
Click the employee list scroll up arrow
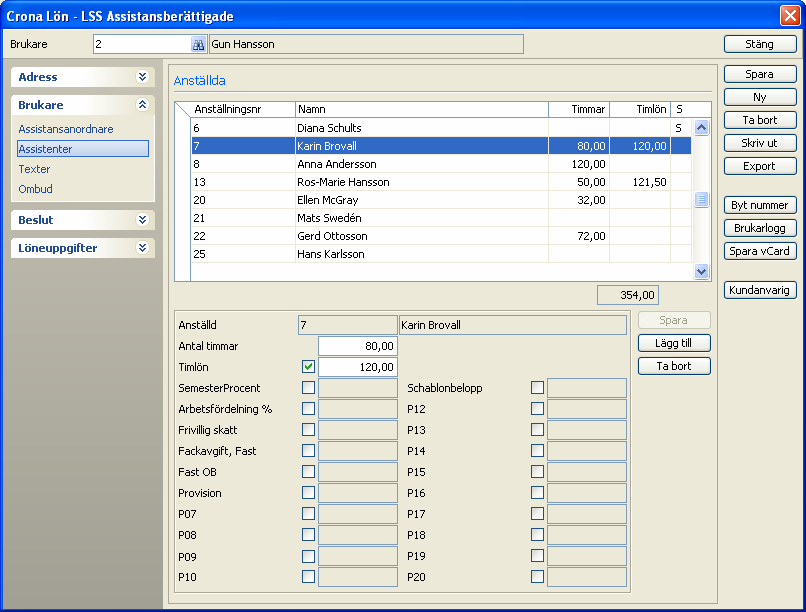tap(702, 127)
